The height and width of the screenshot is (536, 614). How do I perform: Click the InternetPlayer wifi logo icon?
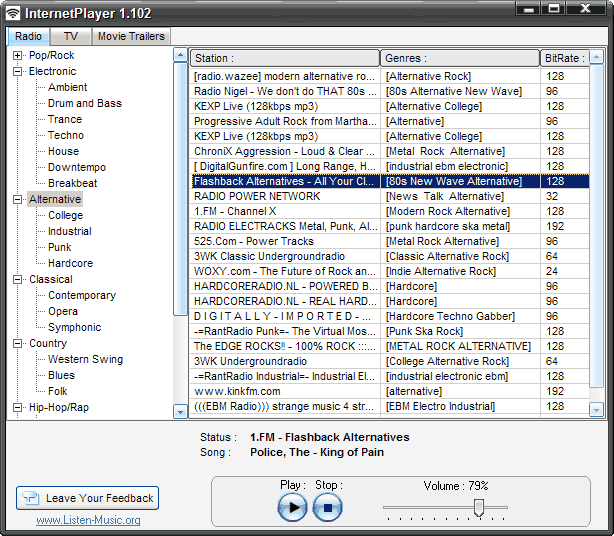pyautogui.click(x=13, y=13)
